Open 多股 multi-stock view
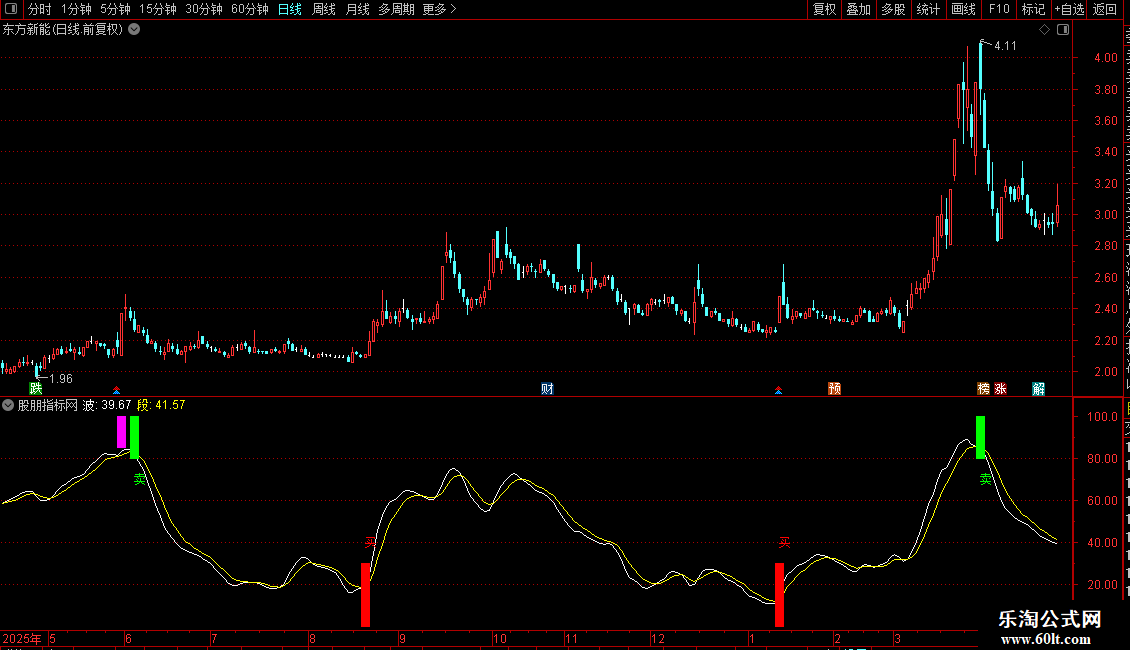The height and width of the screenshot is (650, 1130). click(893, 9)
